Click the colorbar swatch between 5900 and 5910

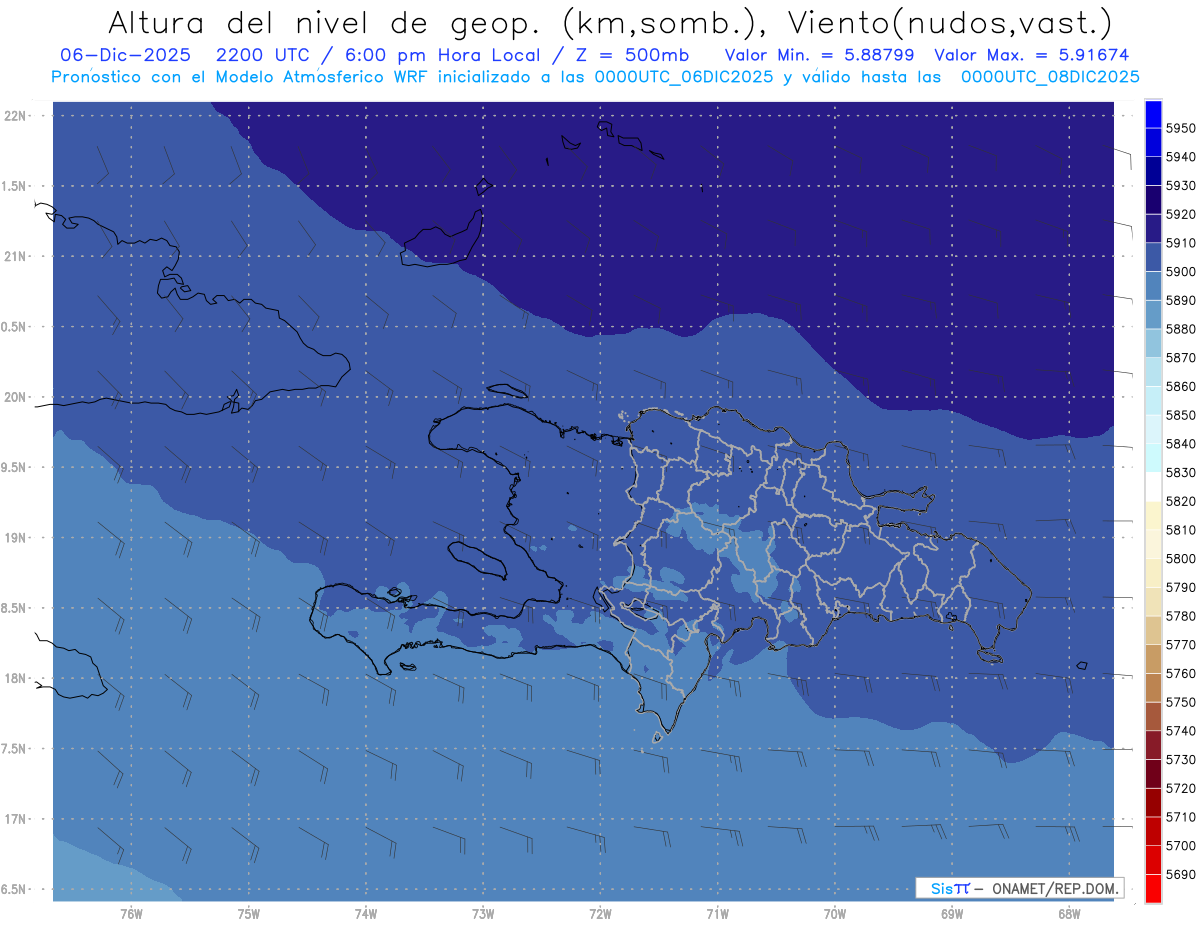[x=1153, y=257]
